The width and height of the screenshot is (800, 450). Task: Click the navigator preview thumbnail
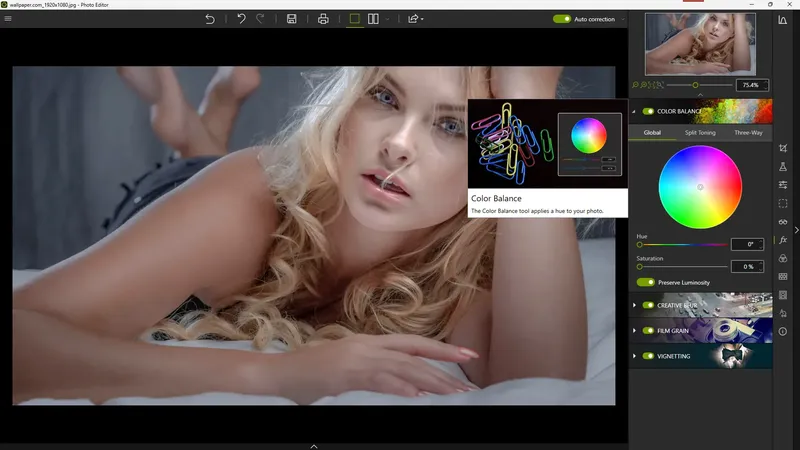tap(700, 44)
